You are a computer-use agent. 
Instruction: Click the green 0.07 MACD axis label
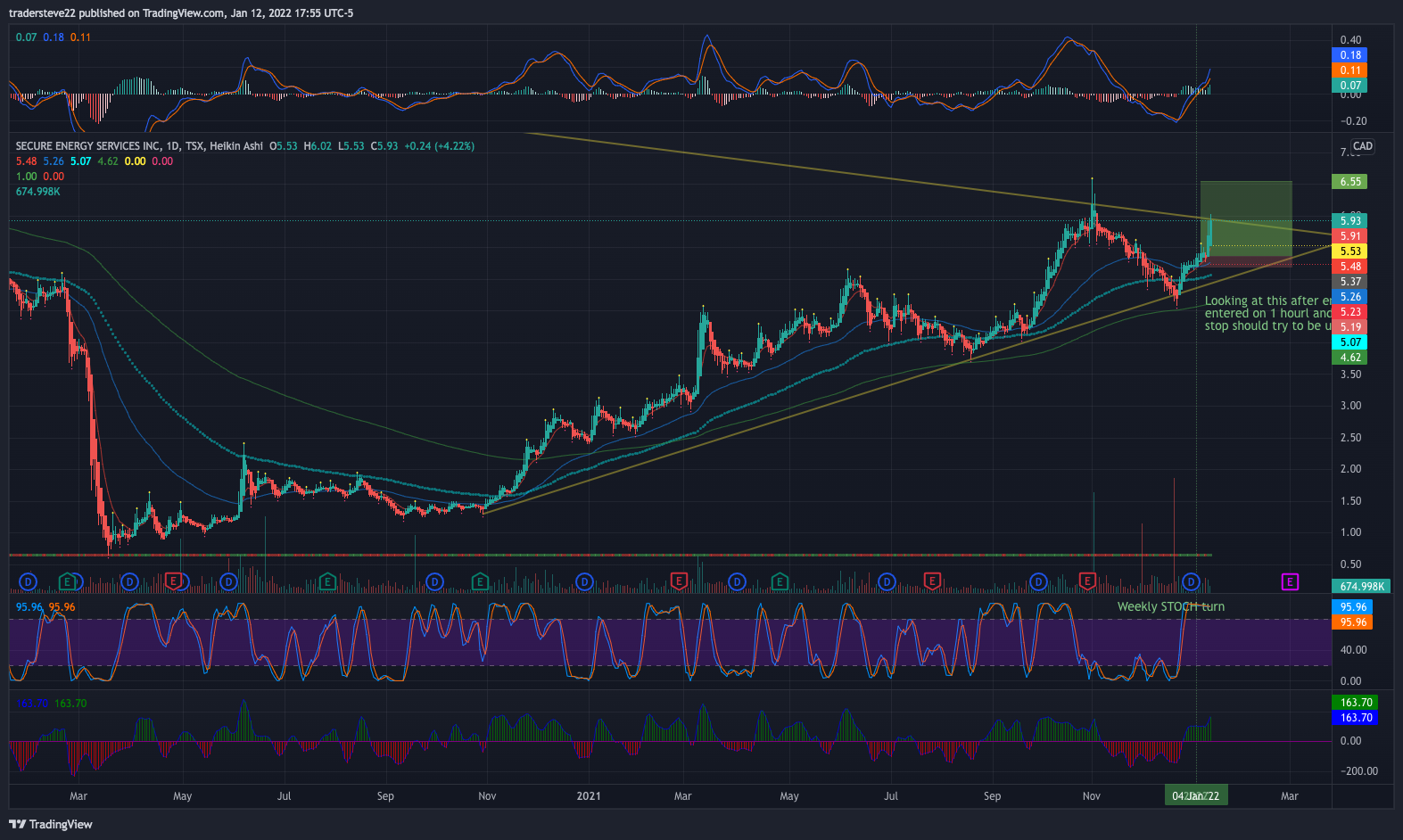[1350, 86]
